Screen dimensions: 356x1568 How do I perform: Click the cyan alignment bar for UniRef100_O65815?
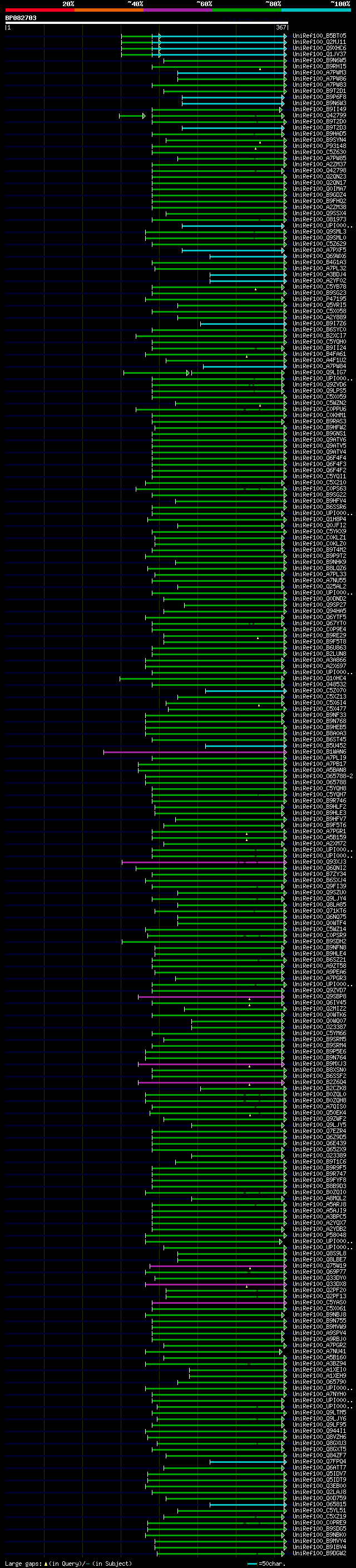tap(248, 1504)
